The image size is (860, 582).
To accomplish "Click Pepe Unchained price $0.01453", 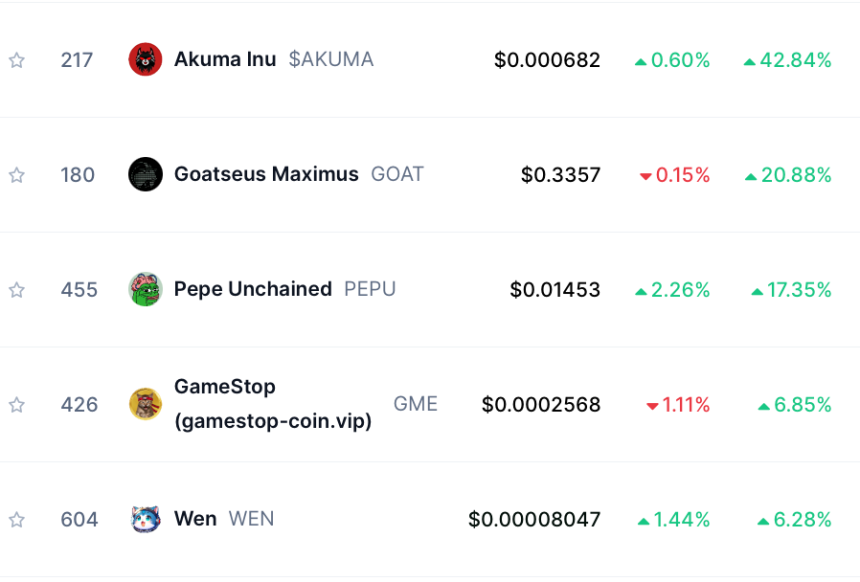I will click(x=555, y=290).
